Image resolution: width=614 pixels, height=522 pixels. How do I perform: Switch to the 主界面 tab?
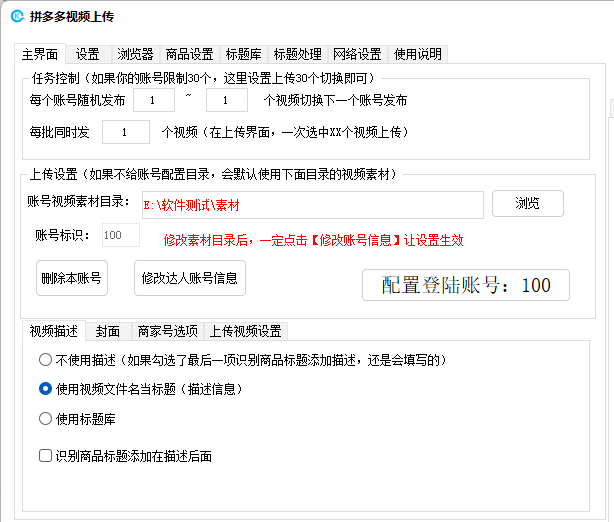[40, 54]
